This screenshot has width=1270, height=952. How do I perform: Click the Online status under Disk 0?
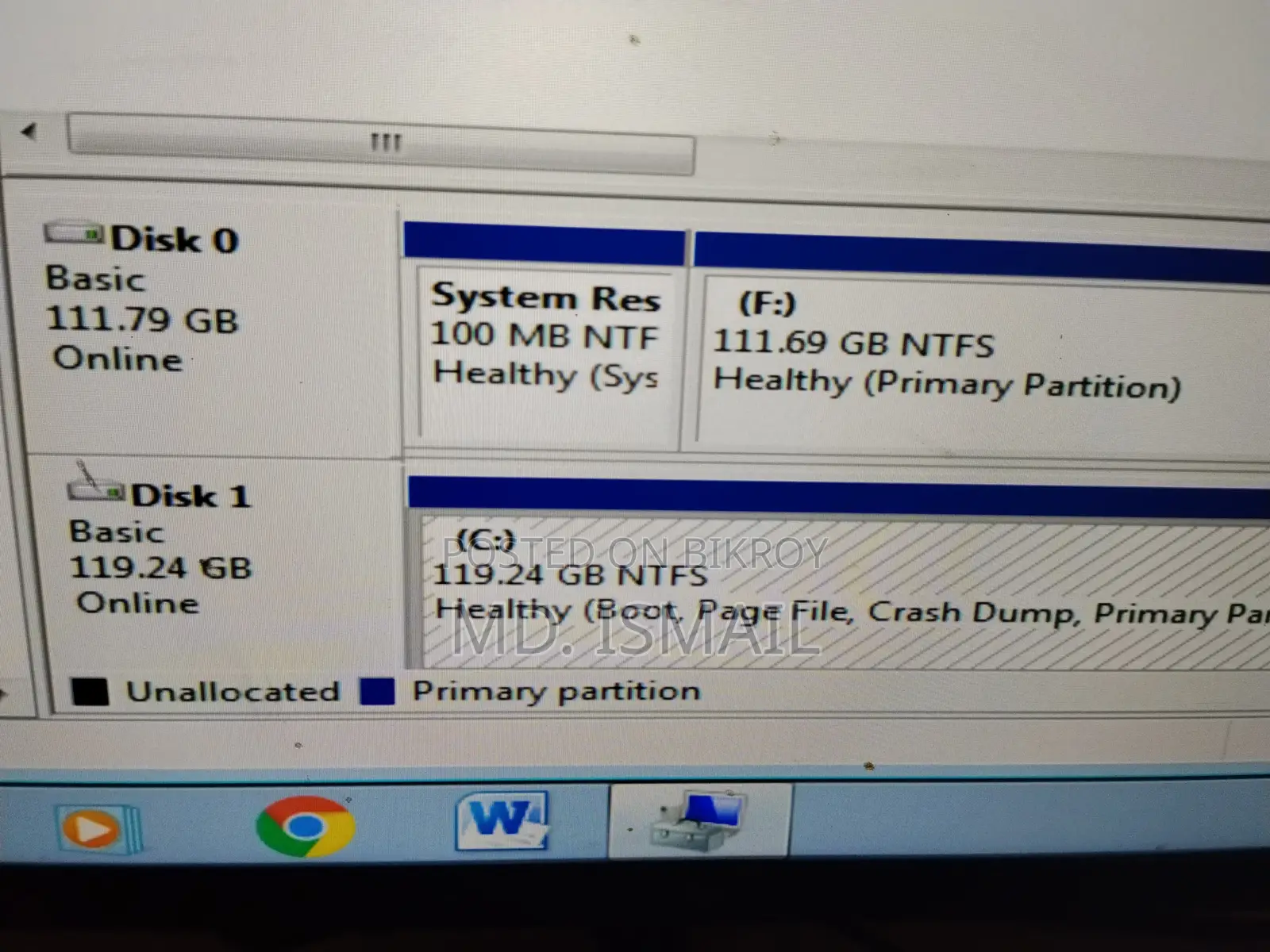tap(117, 359)
